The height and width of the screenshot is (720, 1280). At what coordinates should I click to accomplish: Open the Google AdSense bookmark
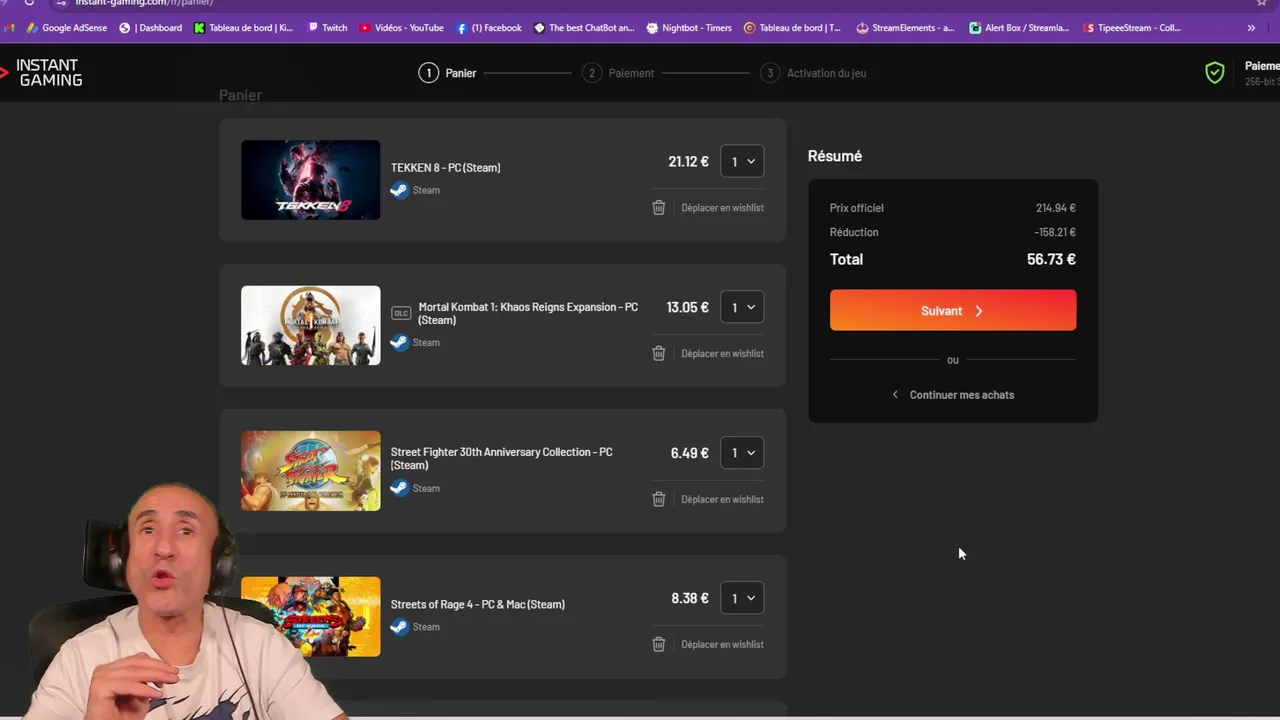tap(66, 28)
